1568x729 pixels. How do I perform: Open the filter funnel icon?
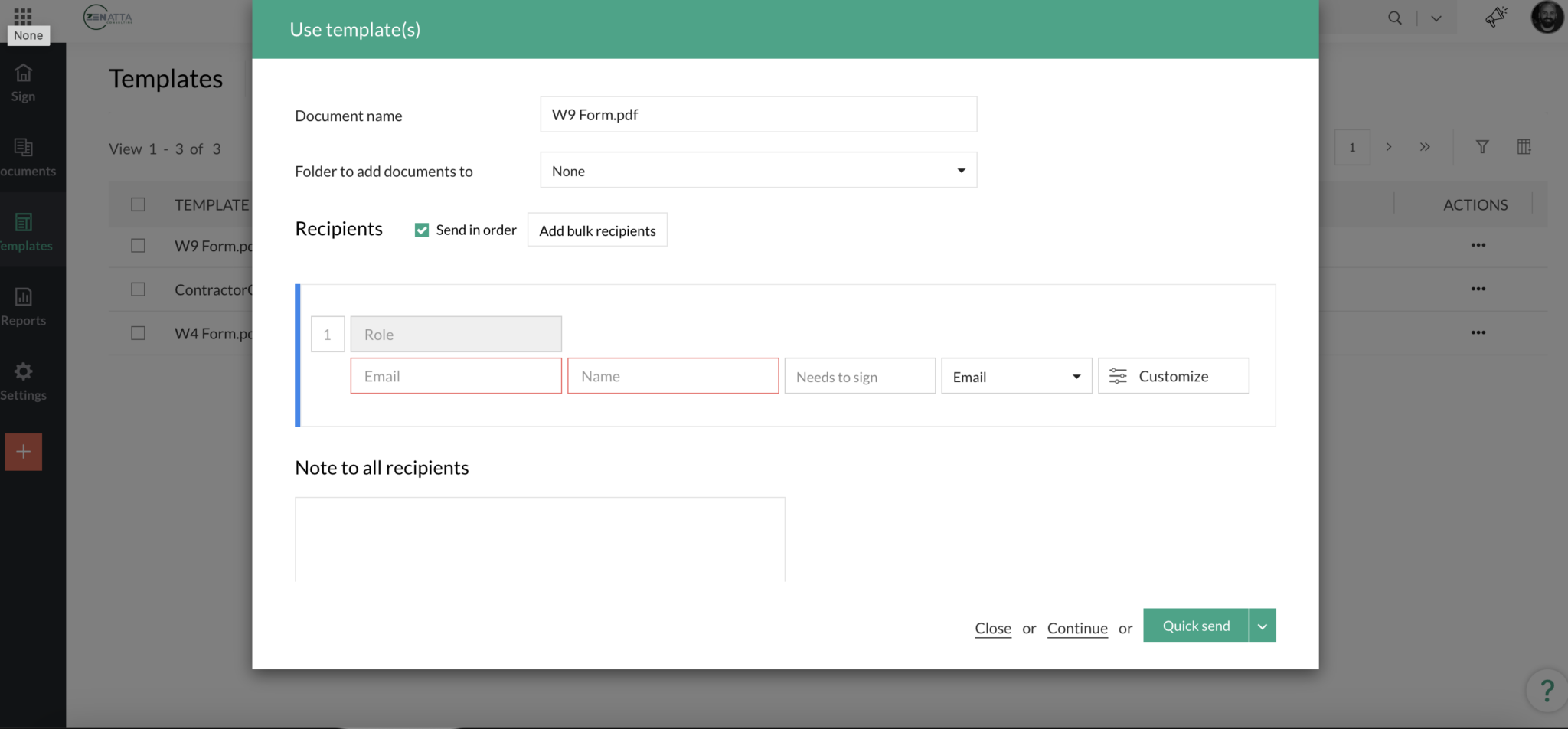pyautogui.click(x=1482, y=146)
